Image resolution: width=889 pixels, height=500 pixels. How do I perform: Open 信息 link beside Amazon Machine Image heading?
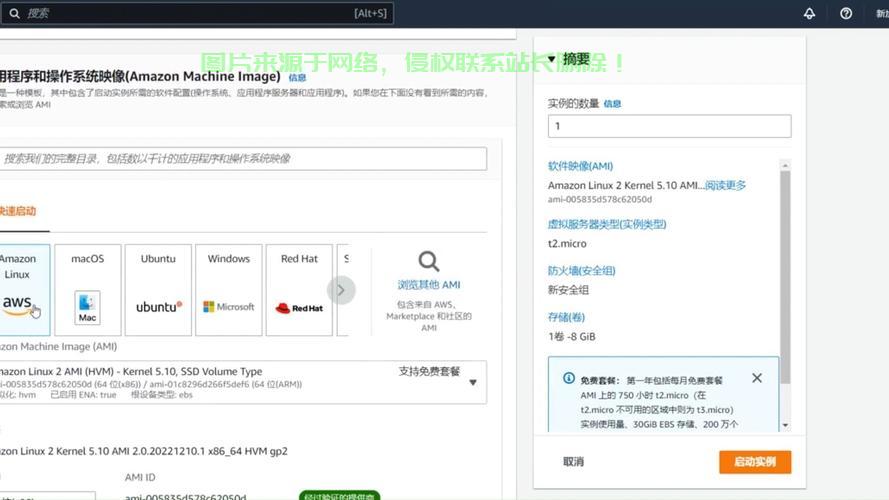coord(297,78)
